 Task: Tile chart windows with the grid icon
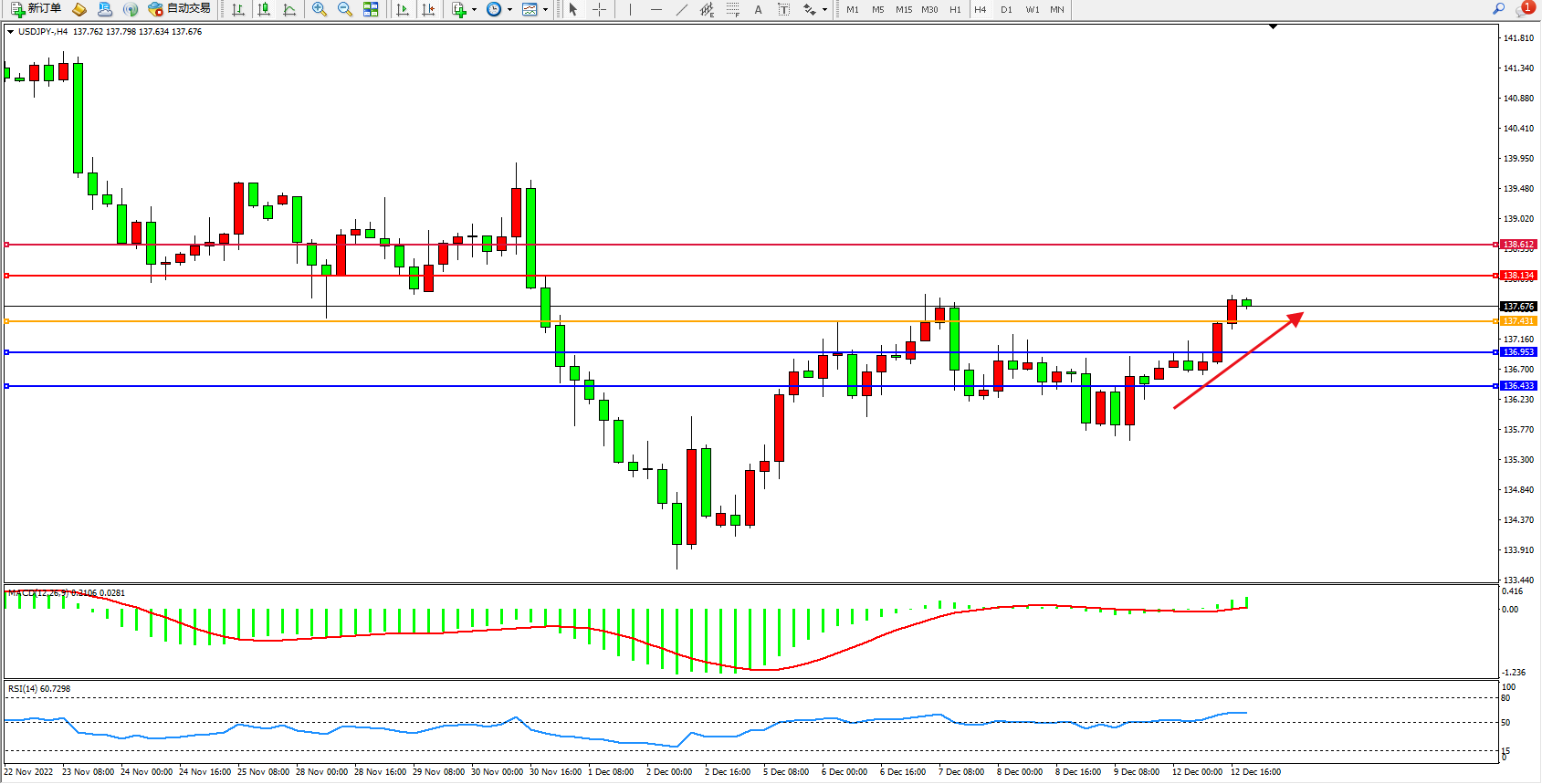[371, 9]
